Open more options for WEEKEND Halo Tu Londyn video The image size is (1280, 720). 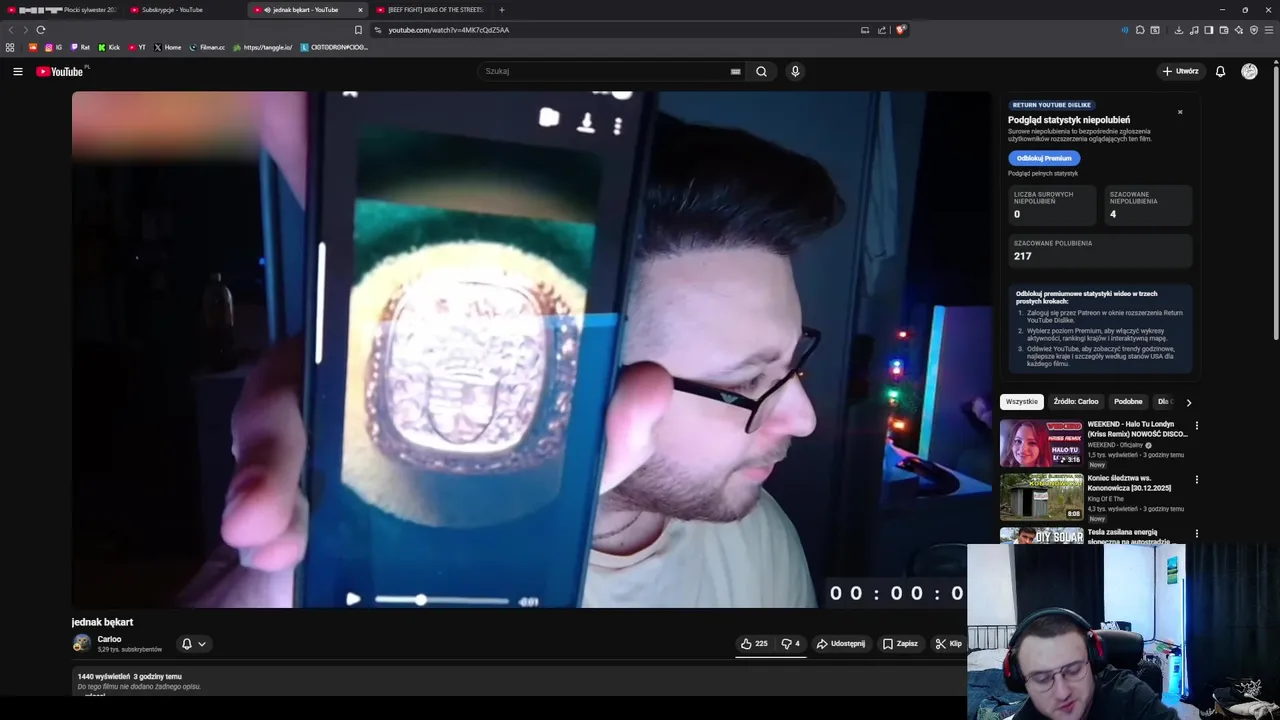pos(1196,425)
